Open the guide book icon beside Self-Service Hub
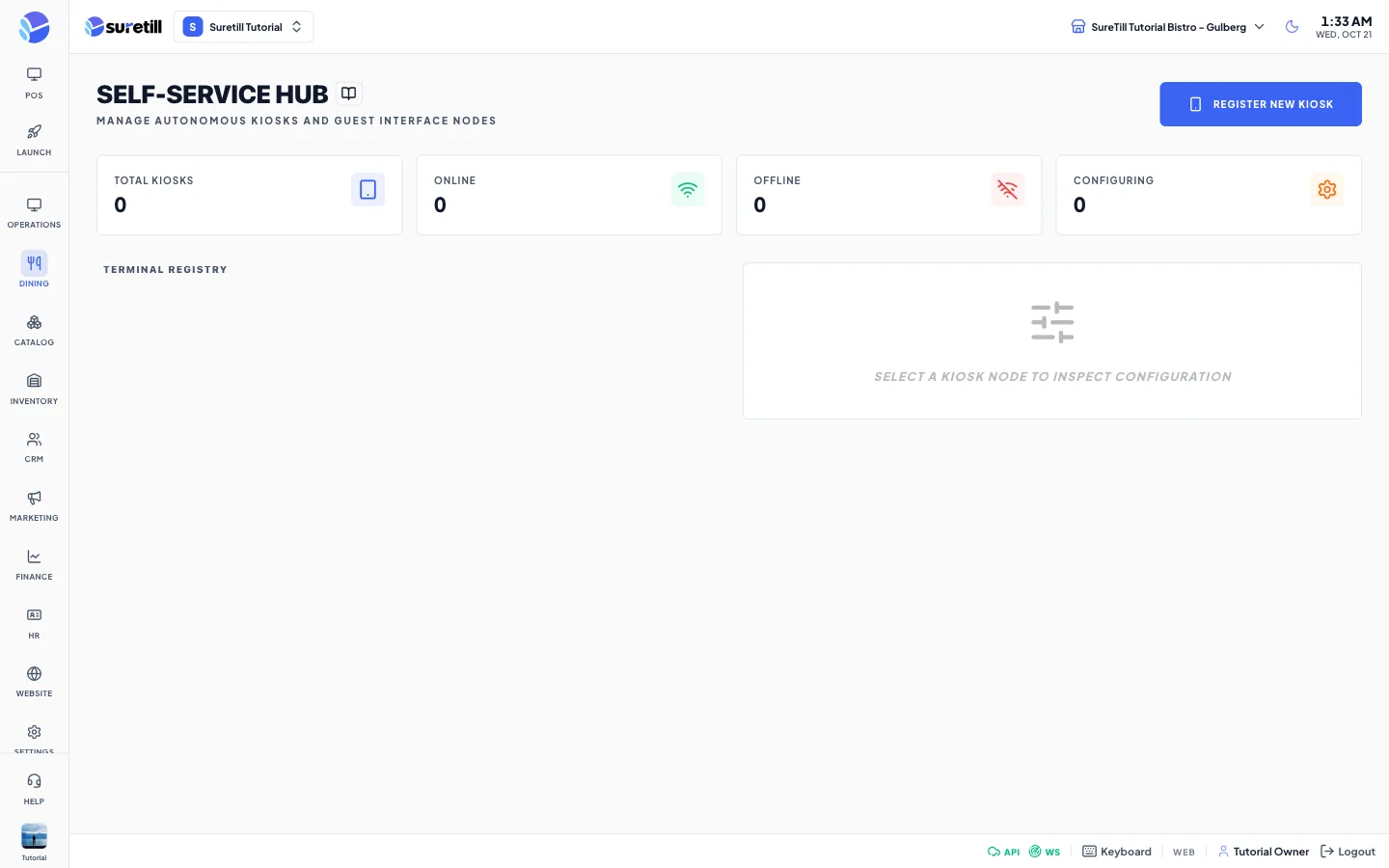Screen dimensions: 1389x868 pos(349,94)
